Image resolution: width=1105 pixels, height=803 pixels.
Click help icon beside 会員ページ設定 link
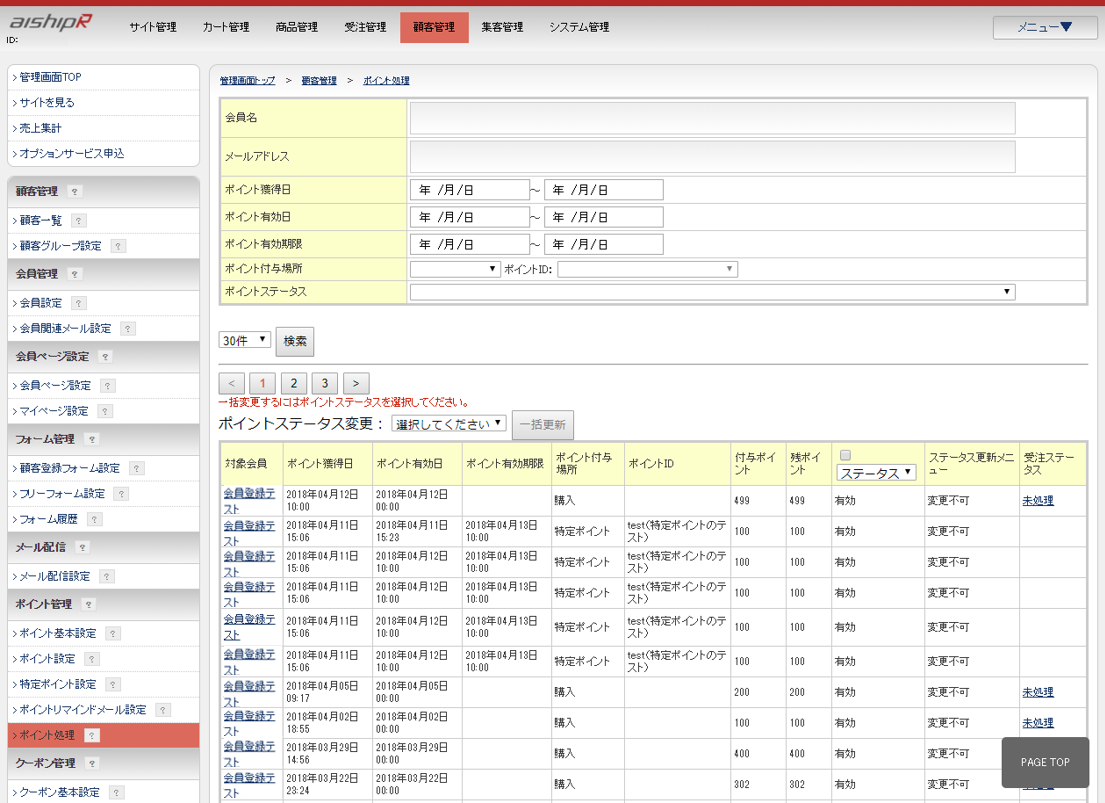click(108, 386)
